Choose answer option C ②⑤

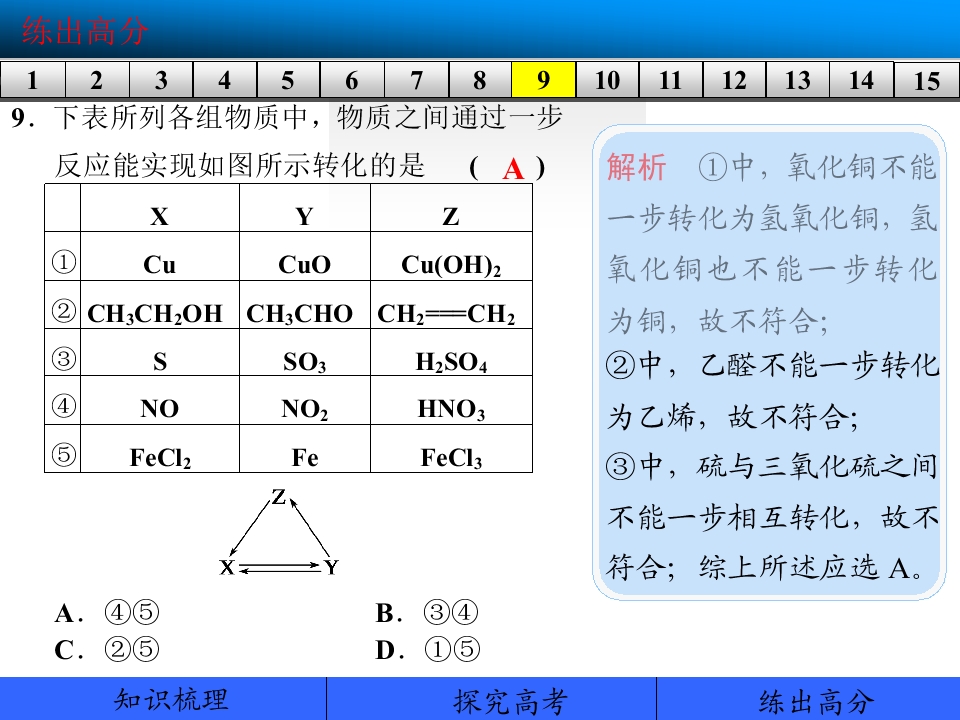[107, 649]
